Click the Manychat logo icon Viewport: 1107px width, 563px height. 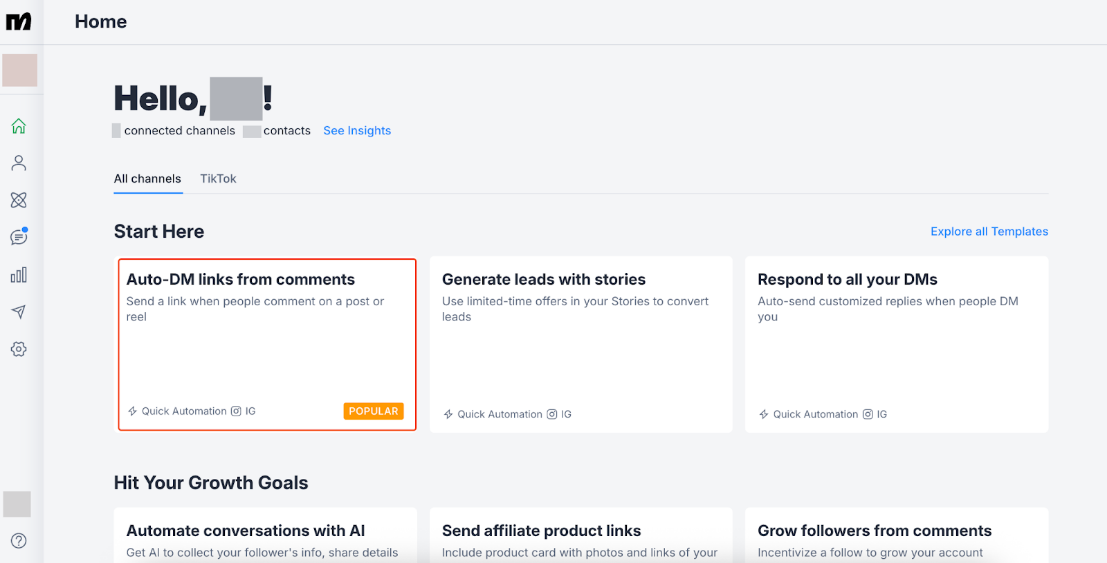tap(19, 21)
